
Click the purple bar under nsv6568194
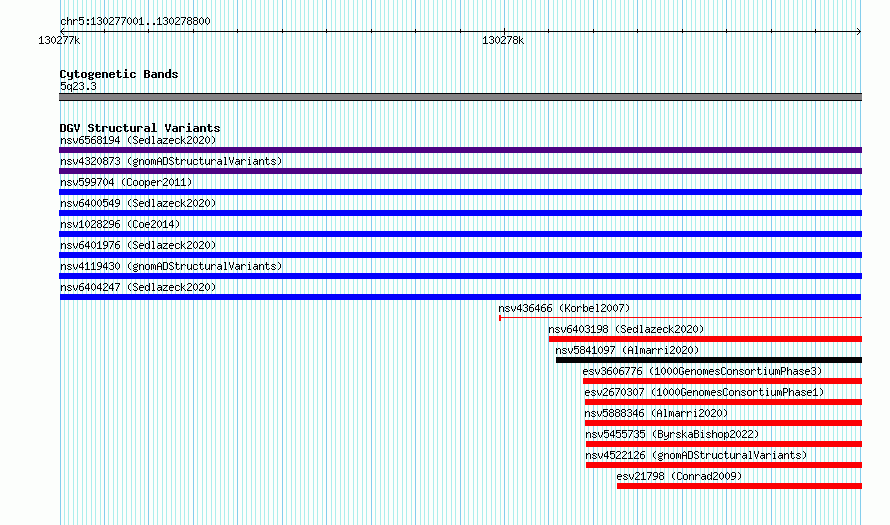point(460,150)
